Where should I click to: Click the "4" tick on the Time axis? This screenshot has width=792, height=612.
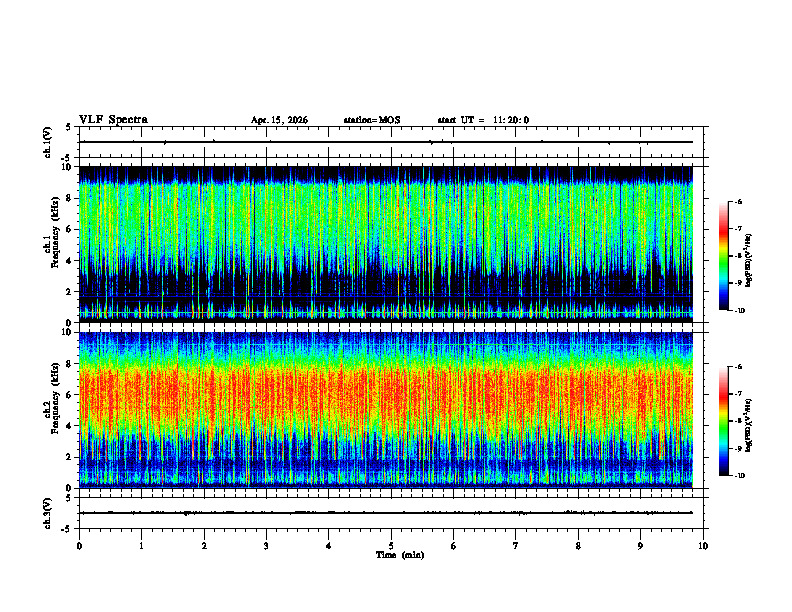click(x=328, y=546)
